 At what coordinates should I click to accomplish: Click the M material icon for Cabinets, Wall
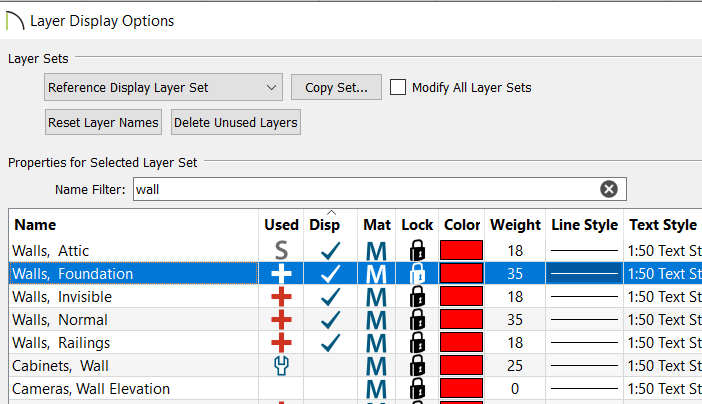pos(376,366)
